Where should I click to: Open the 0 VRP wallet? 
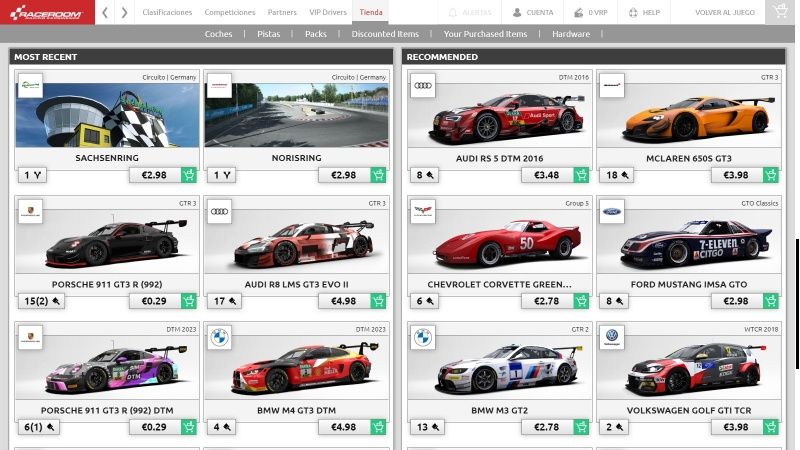(x=590, y=12)
